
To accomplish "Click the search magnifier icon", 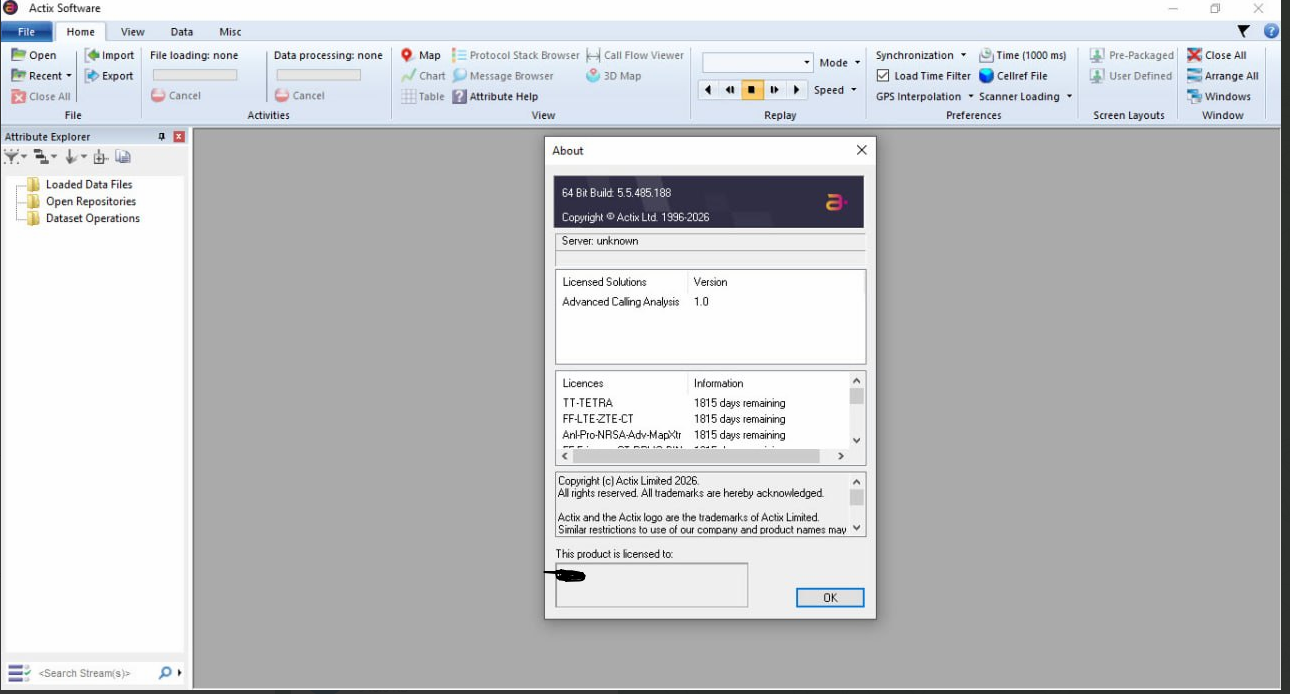I will pos(165,673).
